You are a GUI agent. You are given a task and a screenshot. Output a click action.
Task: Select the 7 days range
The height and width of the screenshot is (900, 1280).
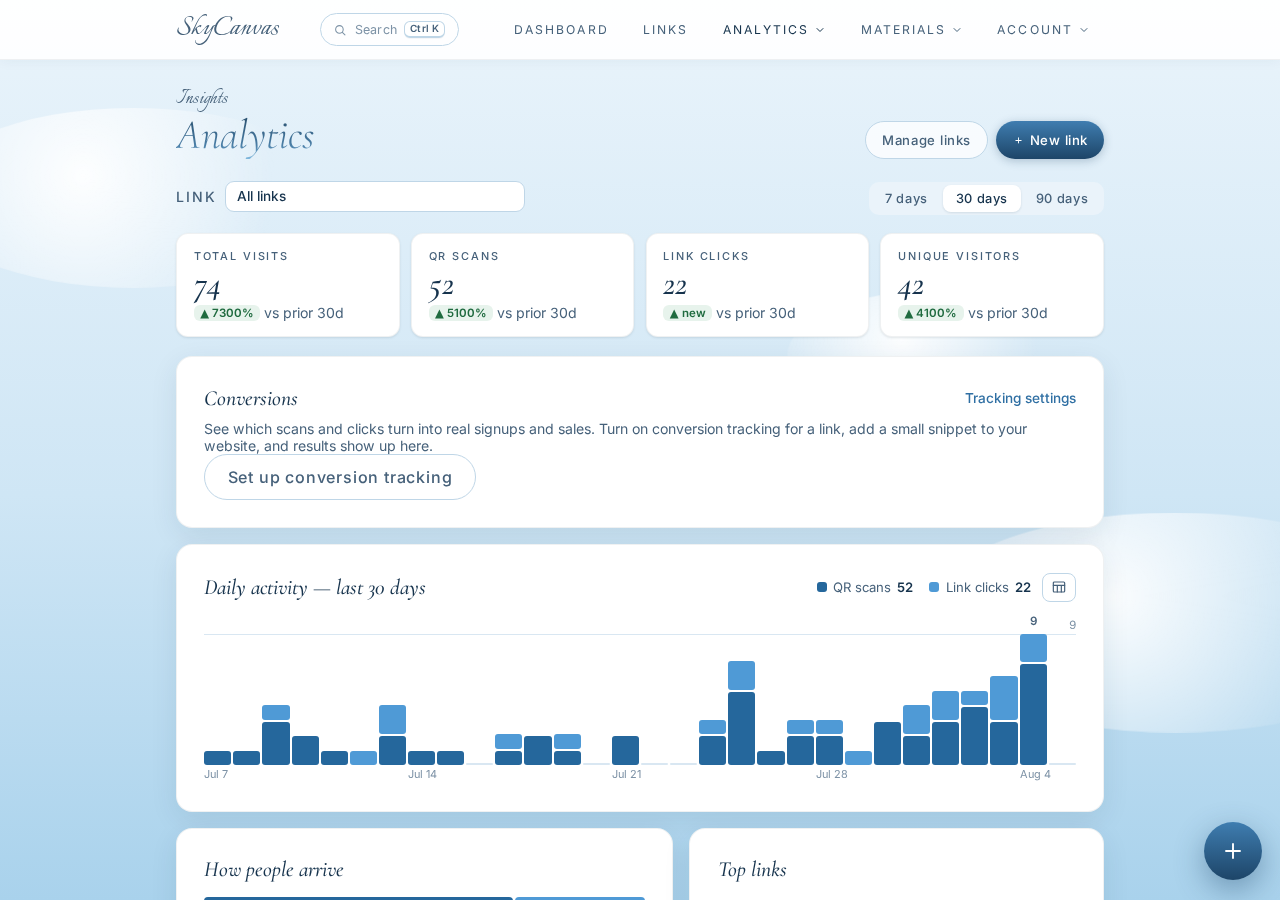point(906,198)
